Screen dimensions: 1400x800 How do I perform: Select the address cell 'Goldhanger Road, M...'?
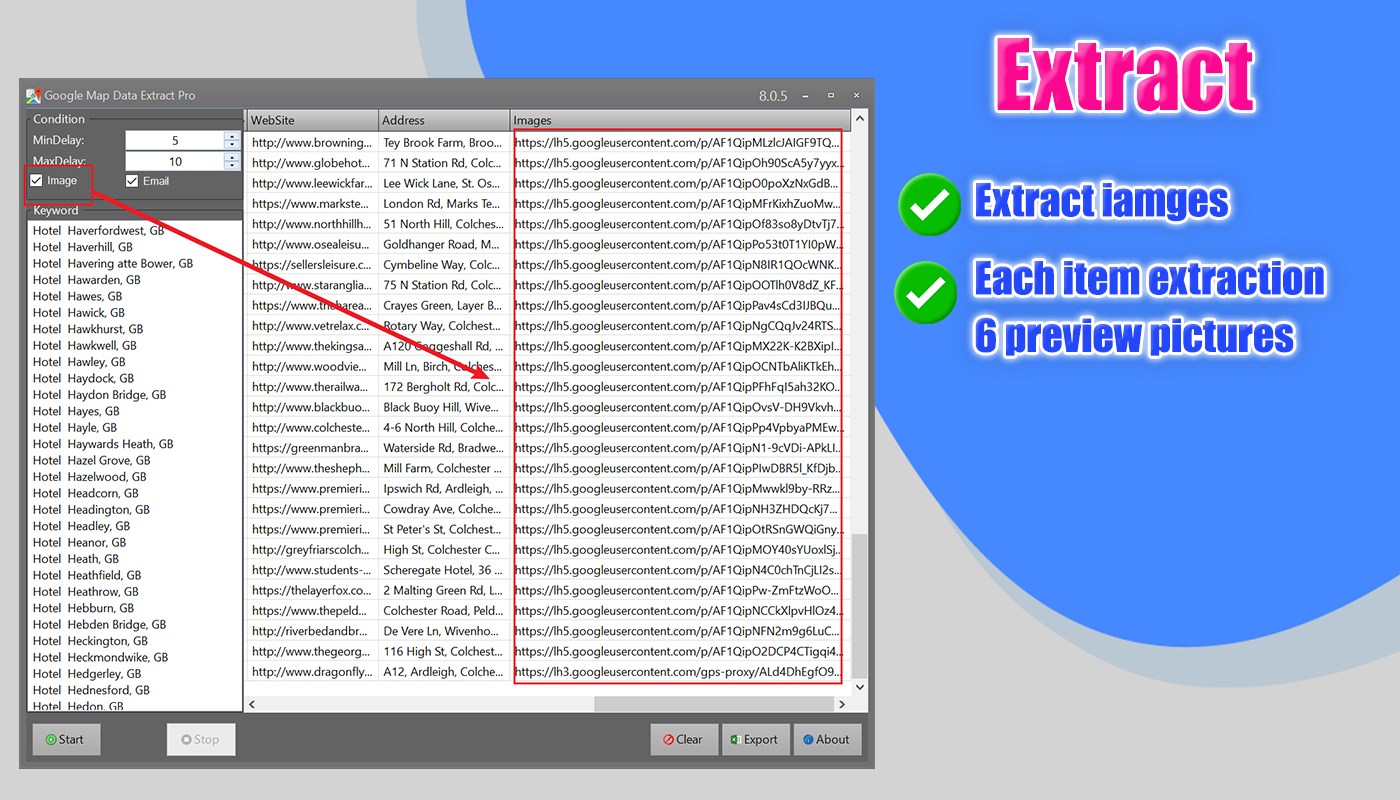pyautogui.click(x=444, y=244)
